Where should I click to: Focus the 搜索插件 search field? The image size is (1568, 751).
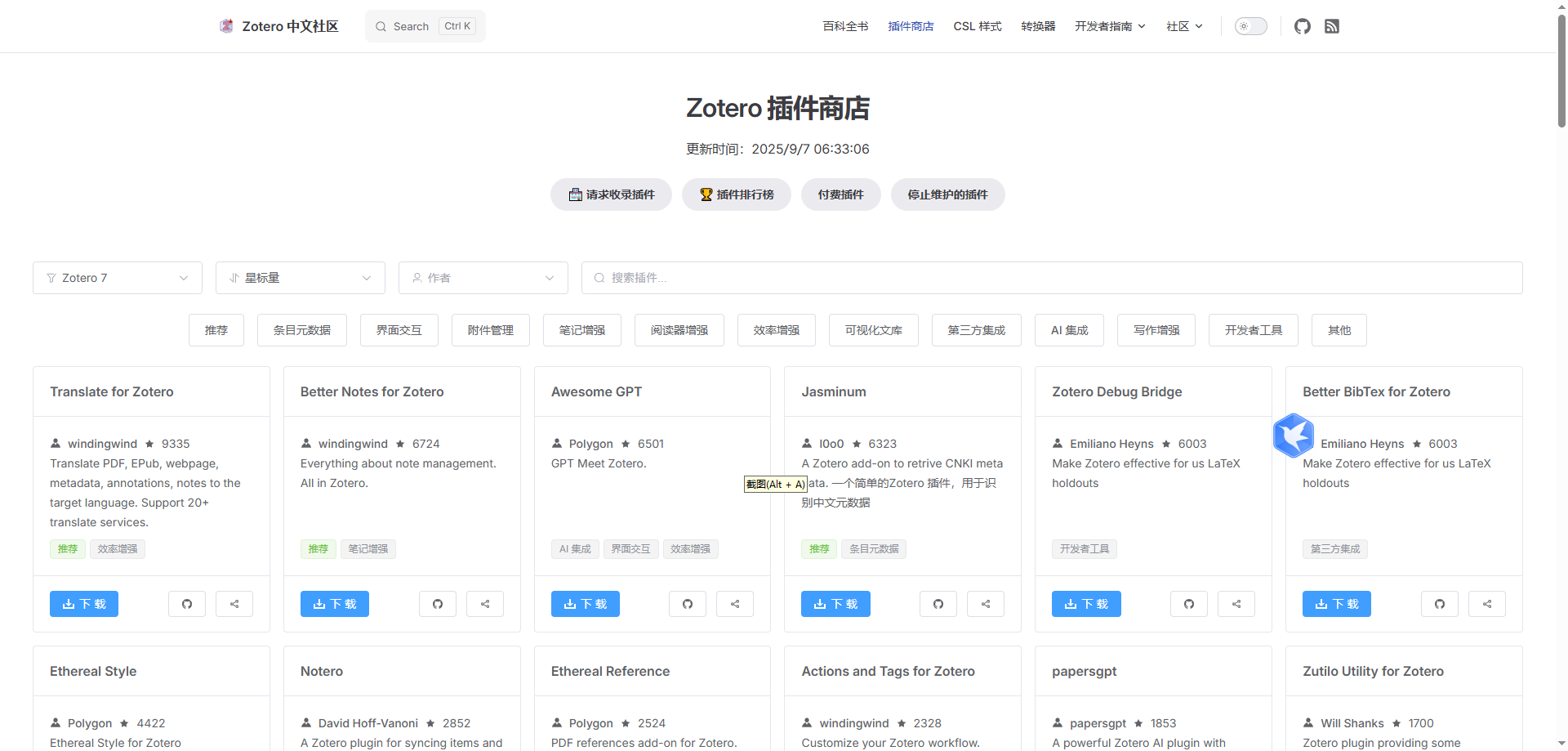(1052, 278)
